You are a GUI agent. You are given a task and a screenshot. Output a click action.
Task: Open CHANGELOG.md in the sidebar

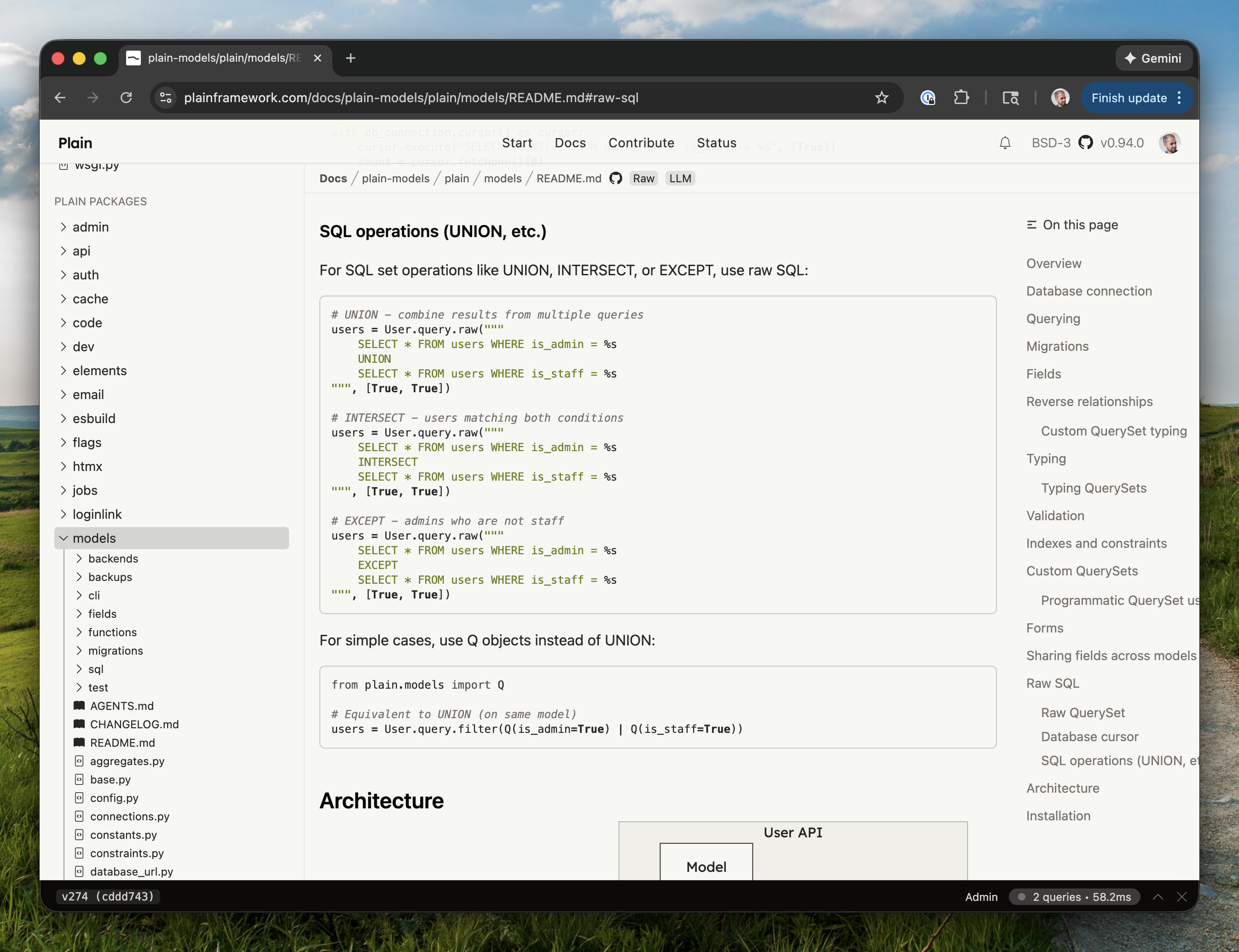coord(134,724)
